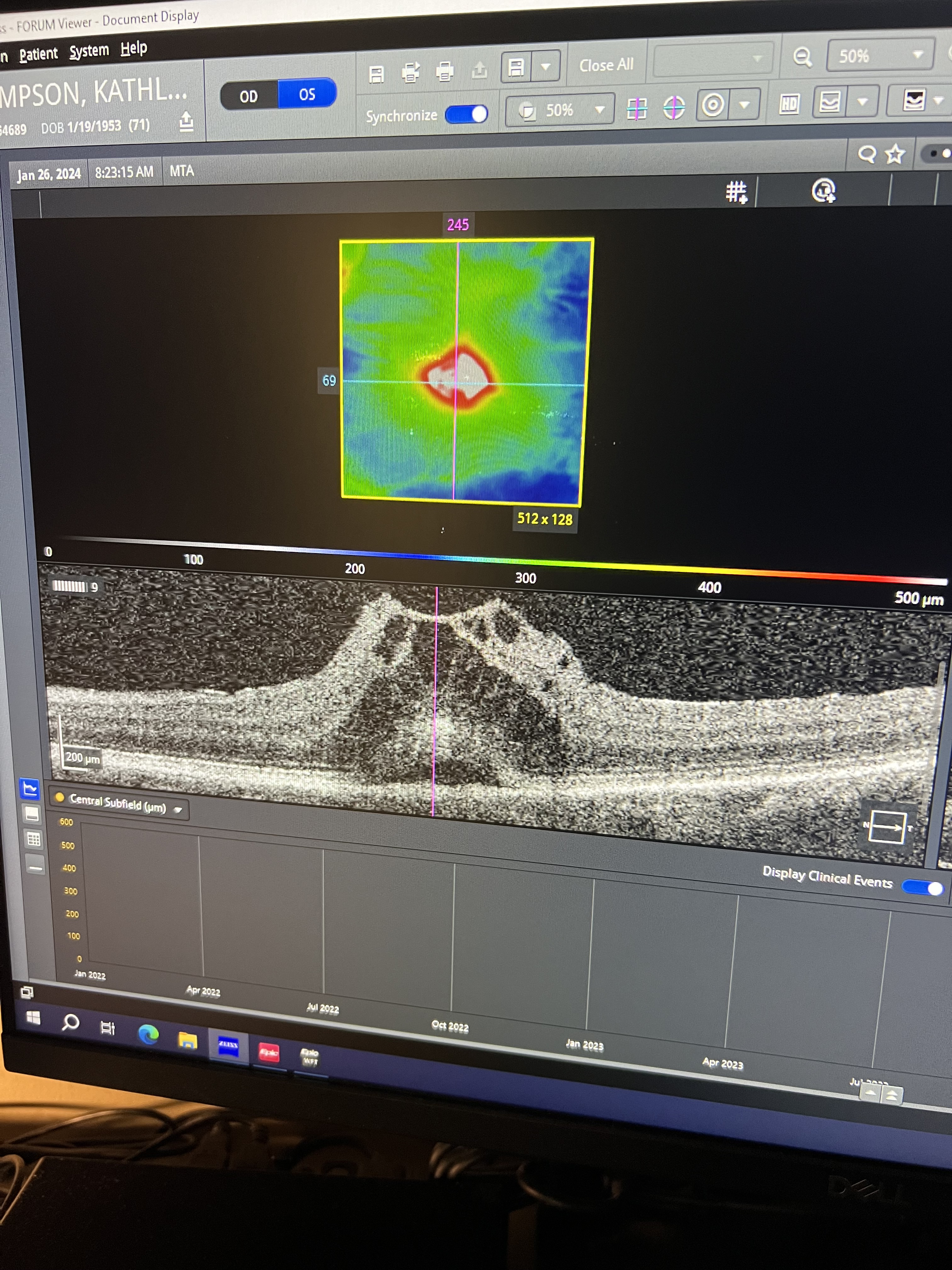Toggle the Synchronize switch off
The image size is (952, 1270).
click(467, 114)
